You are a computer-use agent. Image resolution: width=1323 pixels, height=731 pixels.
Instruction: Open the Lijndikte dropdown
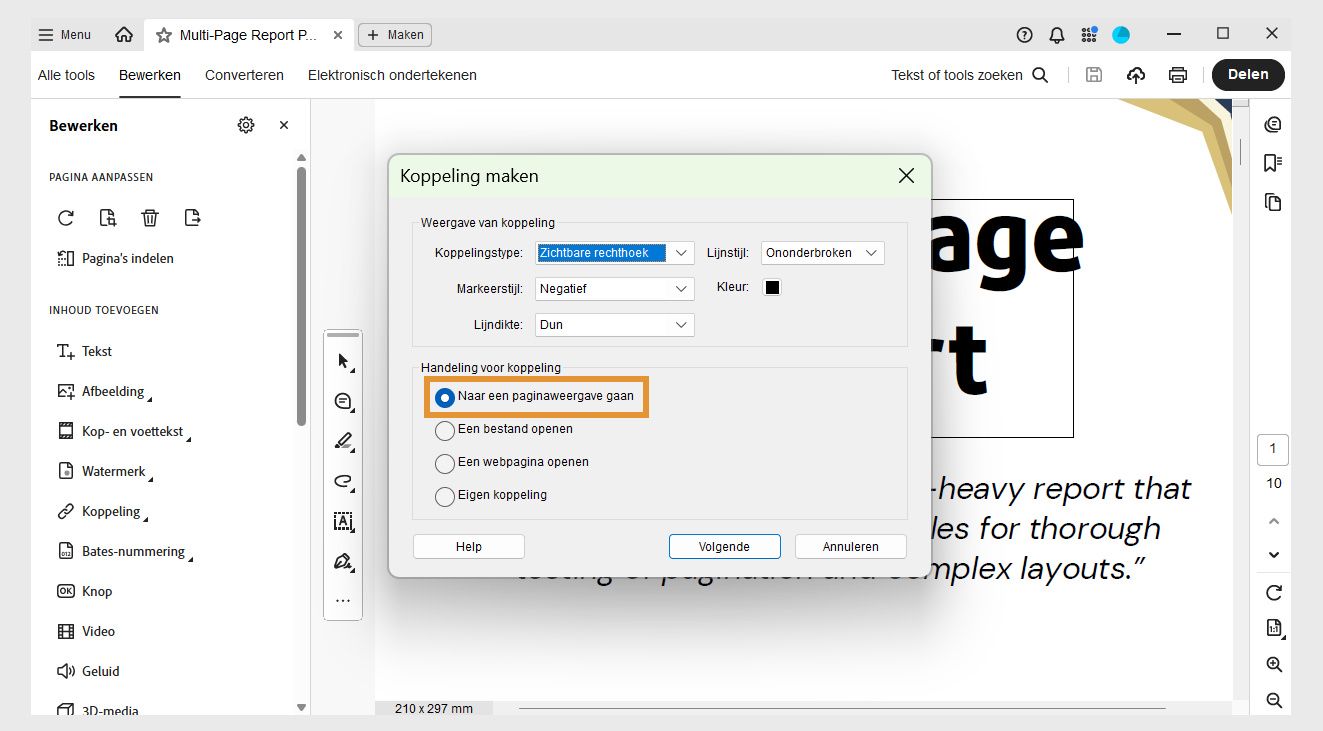coord(615,325)
